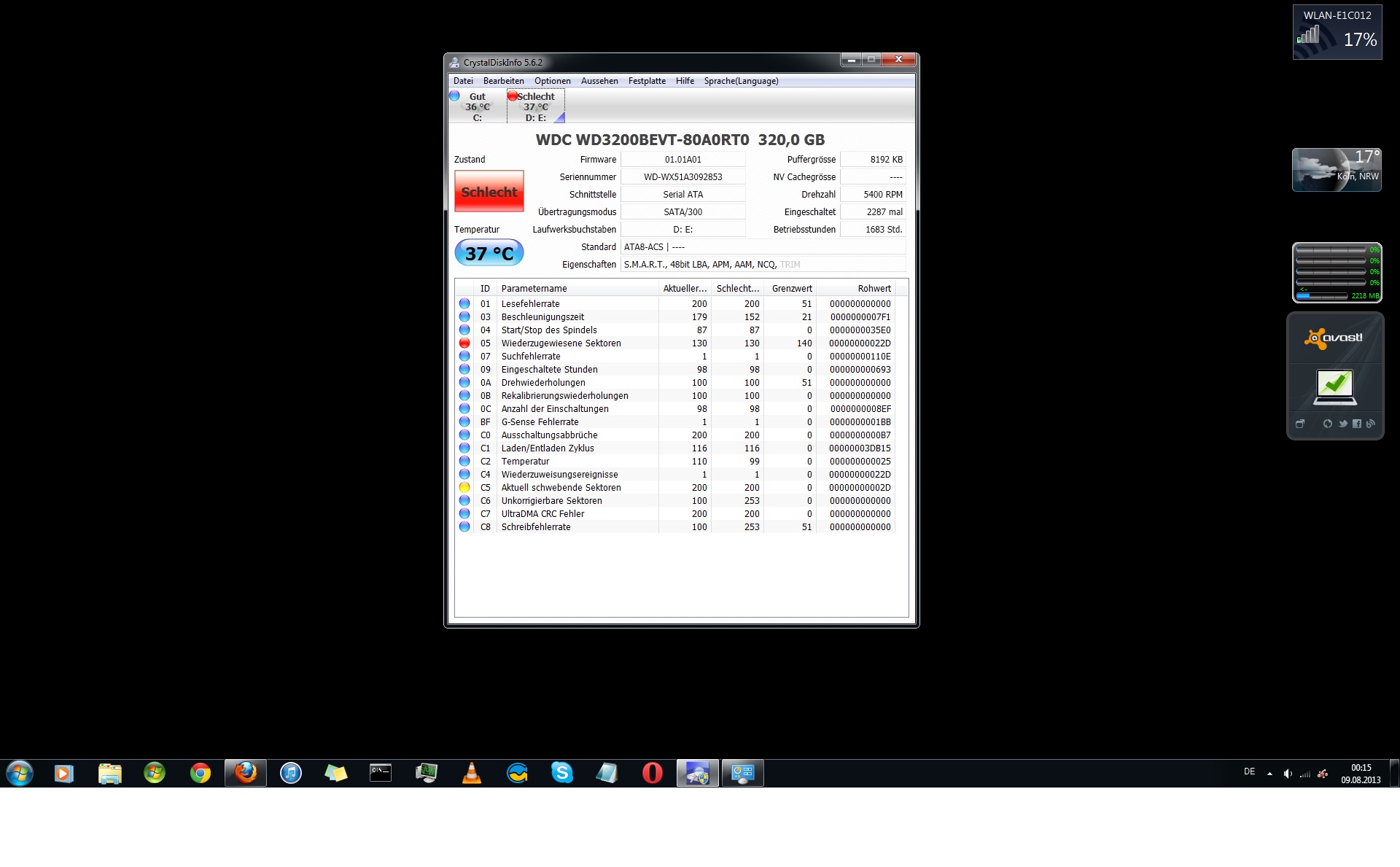This screenshot has width=1400, height=867.
Task: Click red status icon for Wiederzugewiesene Sektoren
Action: [464, 343]
